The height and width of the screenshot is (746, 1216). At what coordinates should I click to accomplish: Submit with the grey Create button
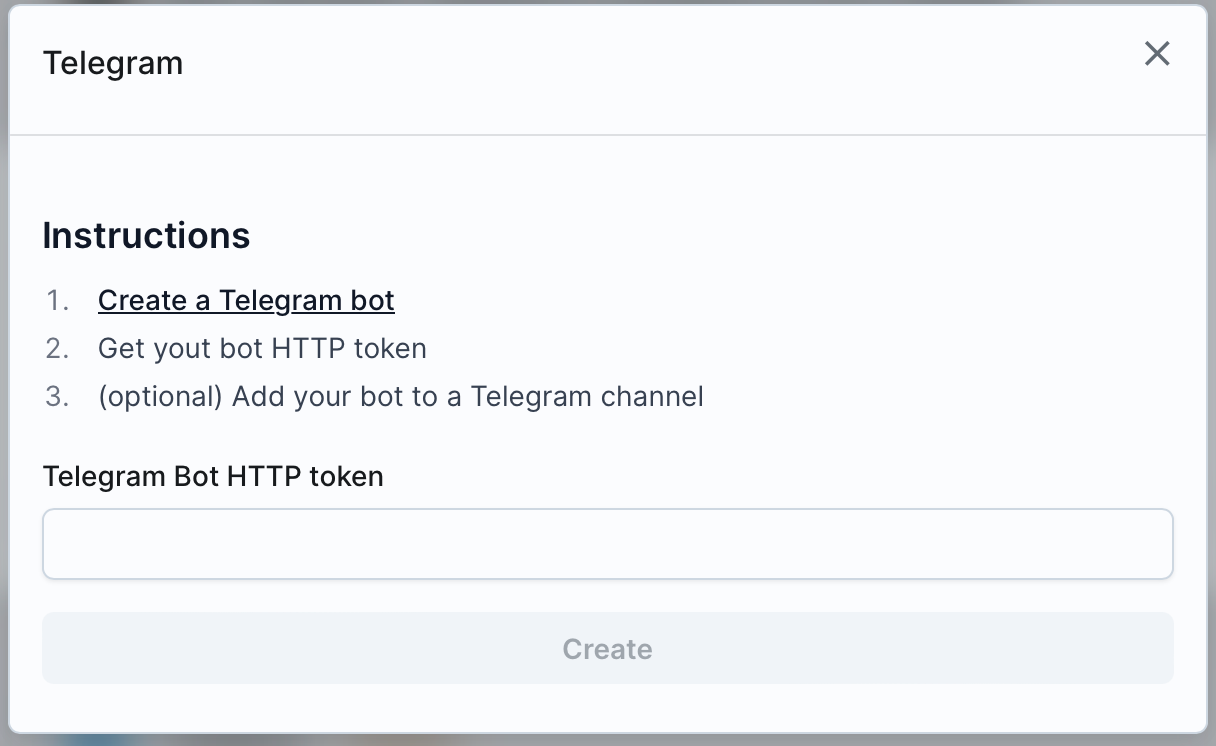[607, 648]
